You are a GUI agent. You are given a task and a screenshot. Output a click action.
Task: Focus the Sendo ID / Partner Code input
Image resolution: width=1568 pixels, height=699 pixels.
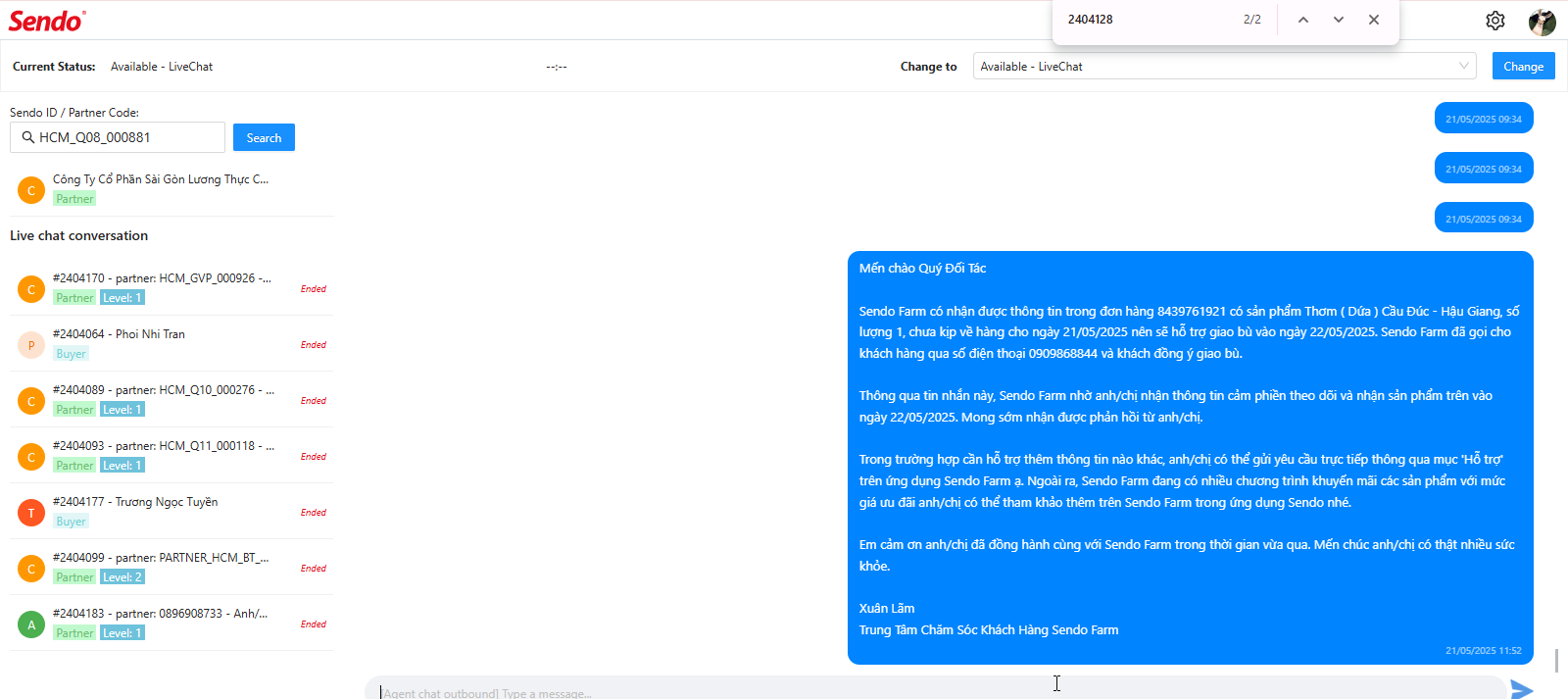118,137
